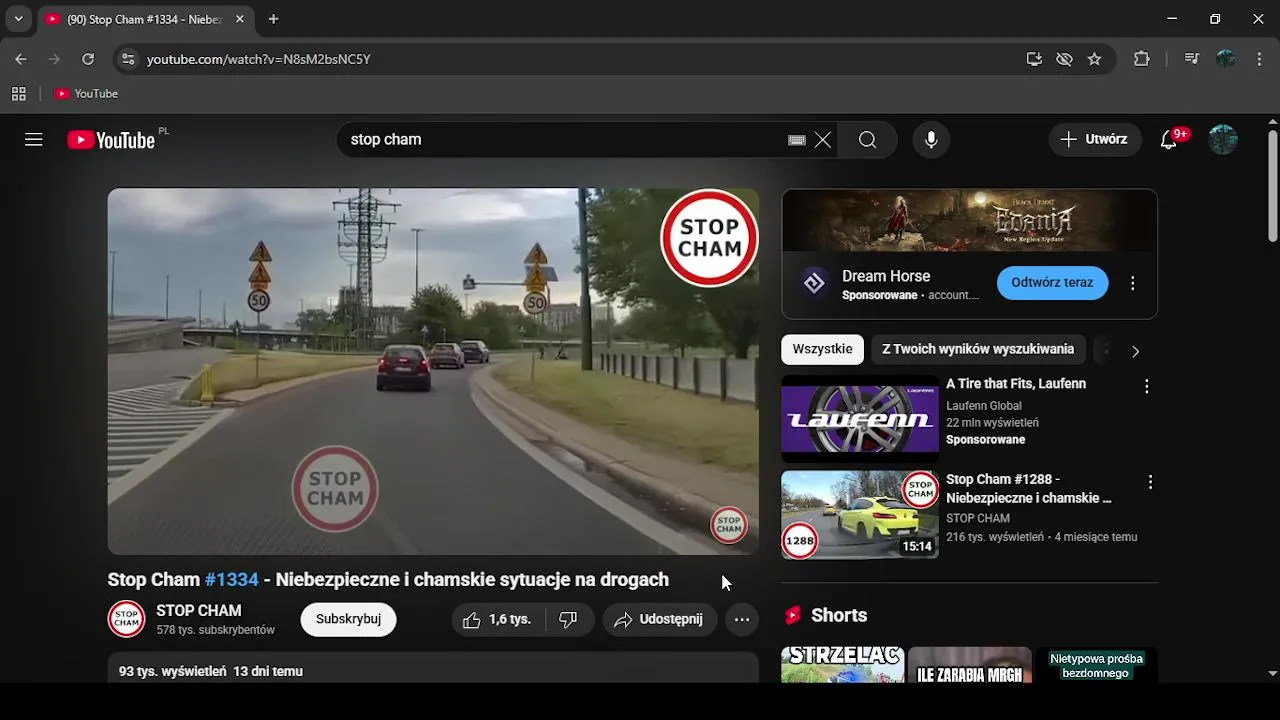The width and height of the screenshot is (1280, 720).
Task: Go back in the browser
Action: point(21,59)
